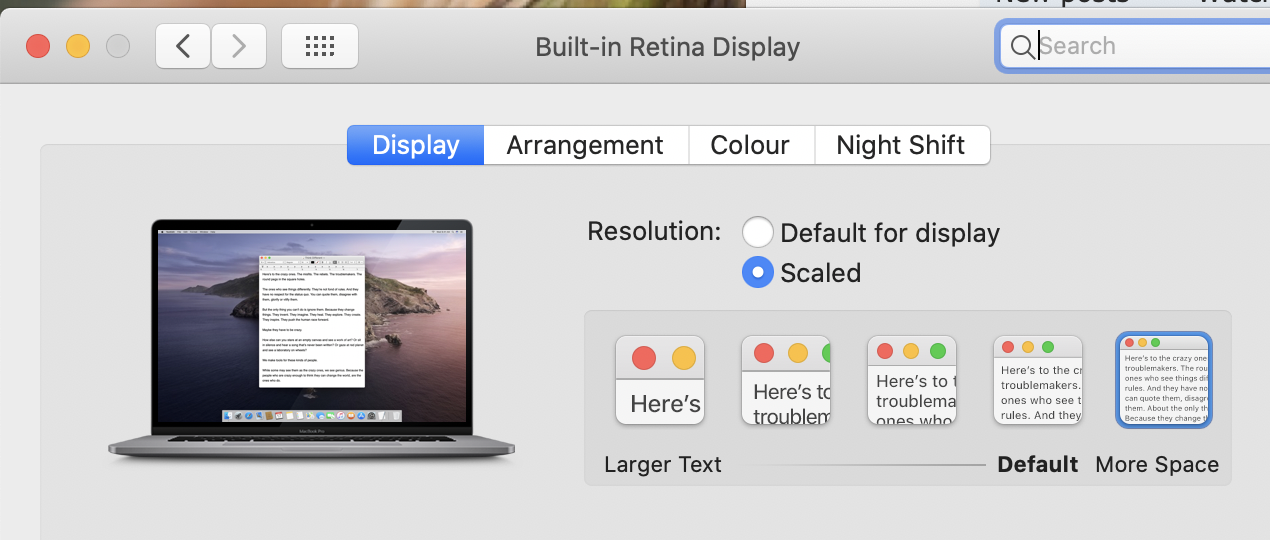Focus the Search field
Viewport: 1270px width, 540px height.
click(1136, 46)
